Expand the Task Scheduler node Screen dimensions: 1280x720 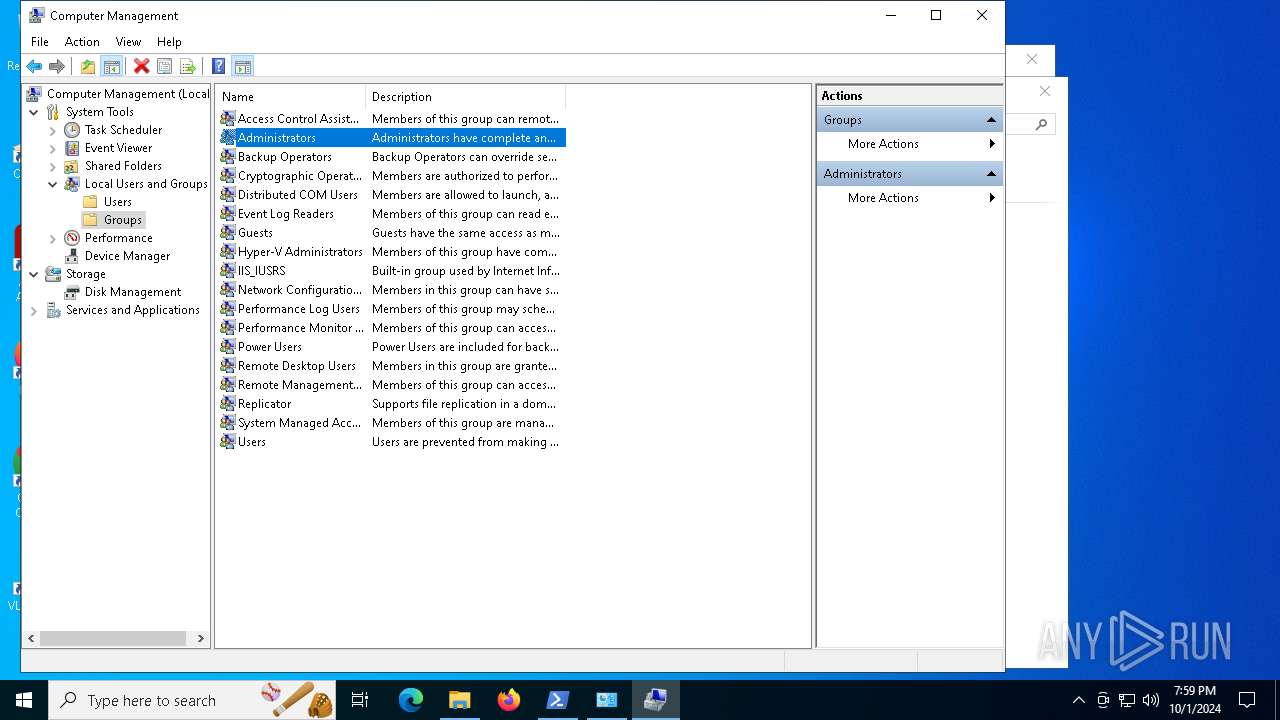click(x=53, y=130)
